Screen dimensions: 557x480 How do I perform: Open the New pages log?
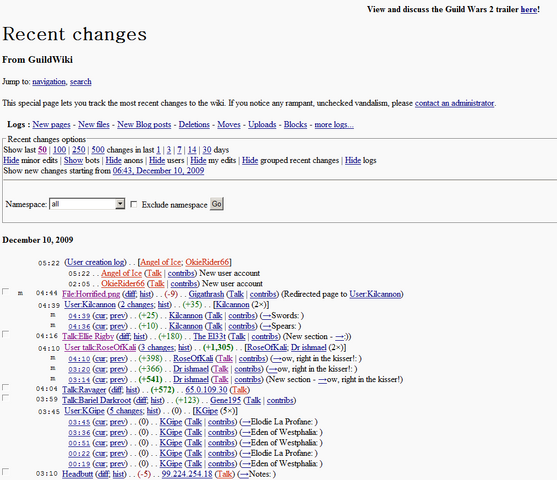click(52, 125)
